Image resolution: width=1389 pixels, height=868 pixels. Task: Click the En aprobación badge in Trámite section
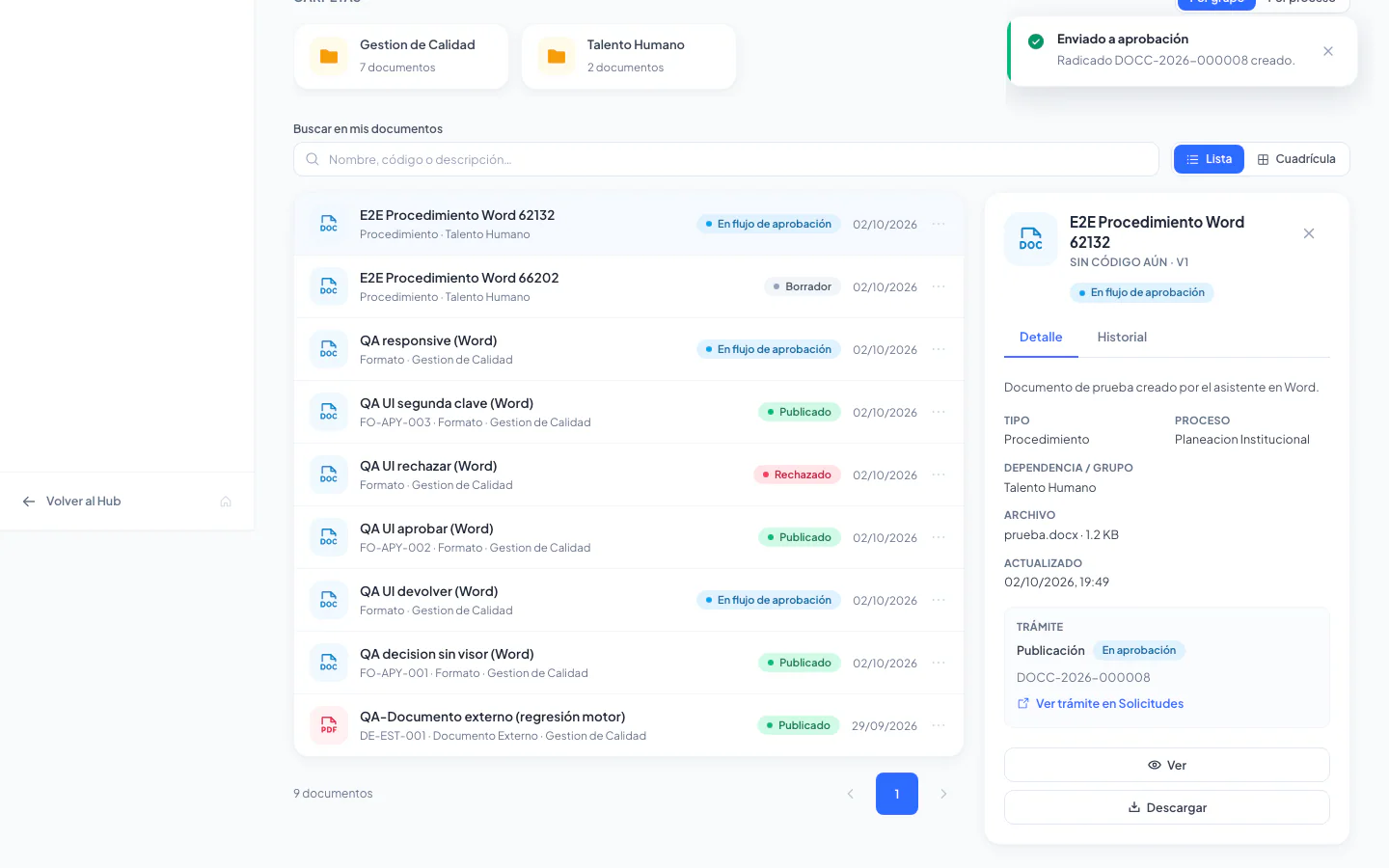1139,651
